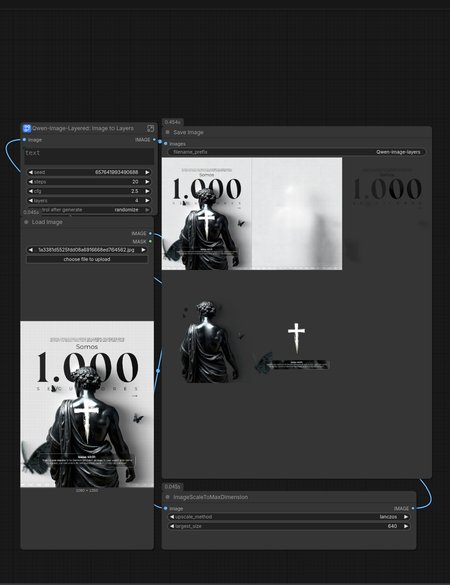
Task: Open the image filename .jpg combo box
Action: pyautogui.click(x=87, y=250)
